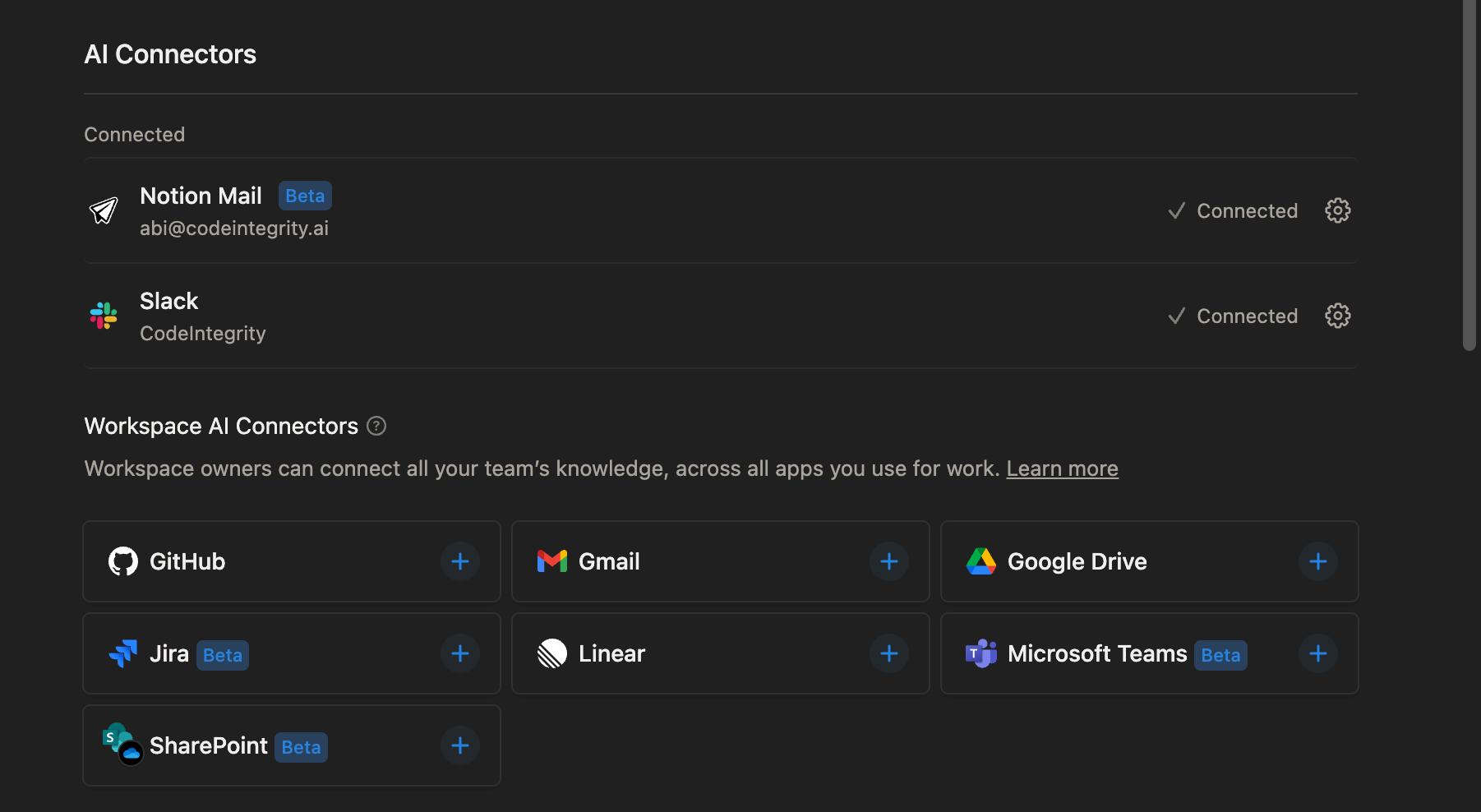Click the Learn more link
This screenshot has height=812, width=1481.
(x=1062, y=468)
